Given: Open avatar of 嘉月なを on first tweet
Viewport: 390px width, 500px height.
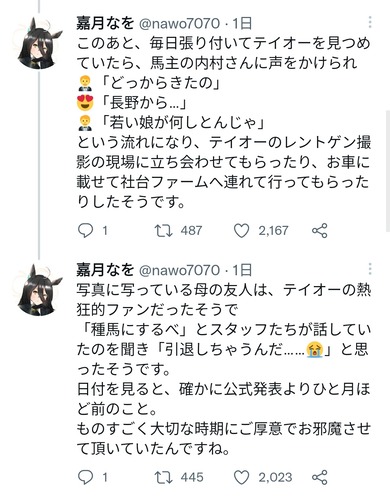Looking at the screenshot, I should [39, 44].
